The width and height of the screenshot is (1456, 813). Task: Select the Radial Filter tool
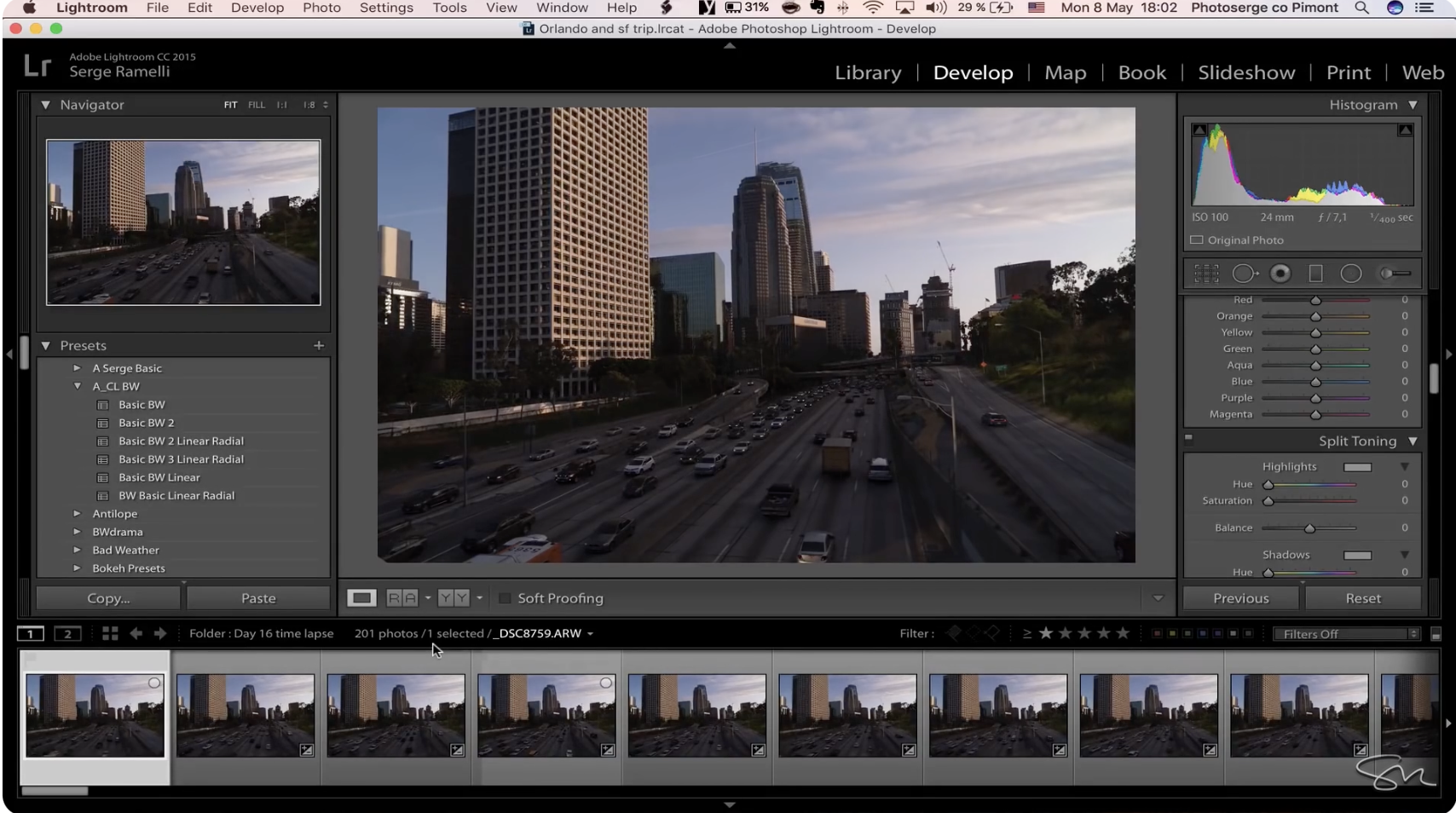[1351, 274]
